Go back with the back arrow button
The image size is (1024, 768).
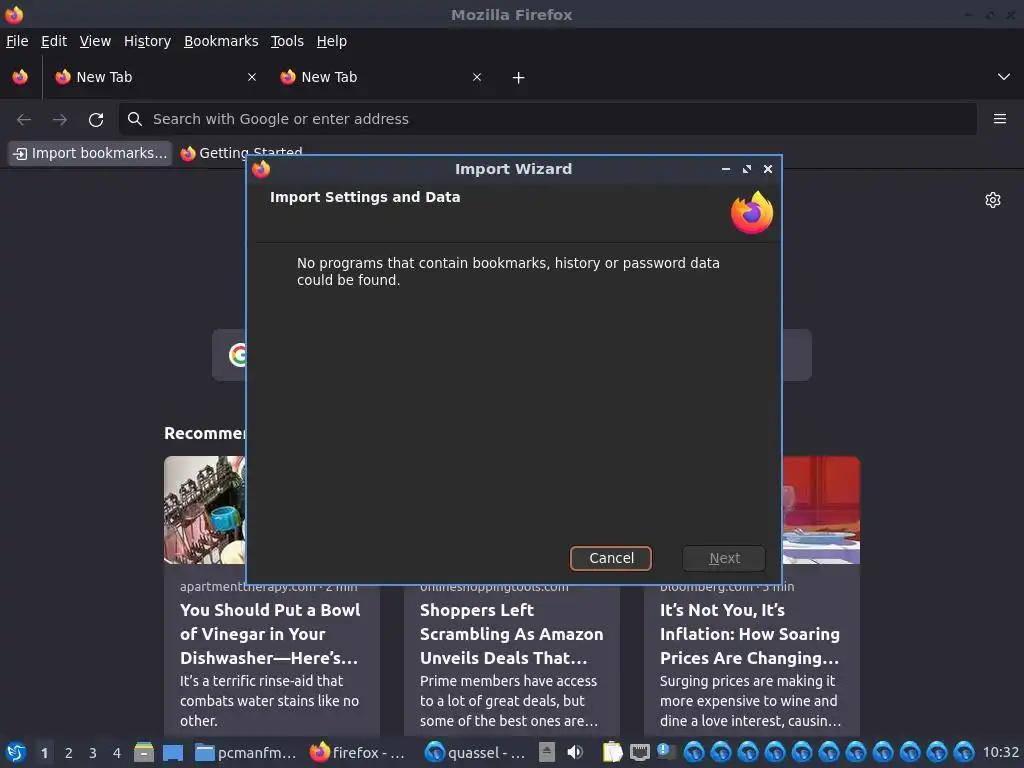(x=24, y=119)
